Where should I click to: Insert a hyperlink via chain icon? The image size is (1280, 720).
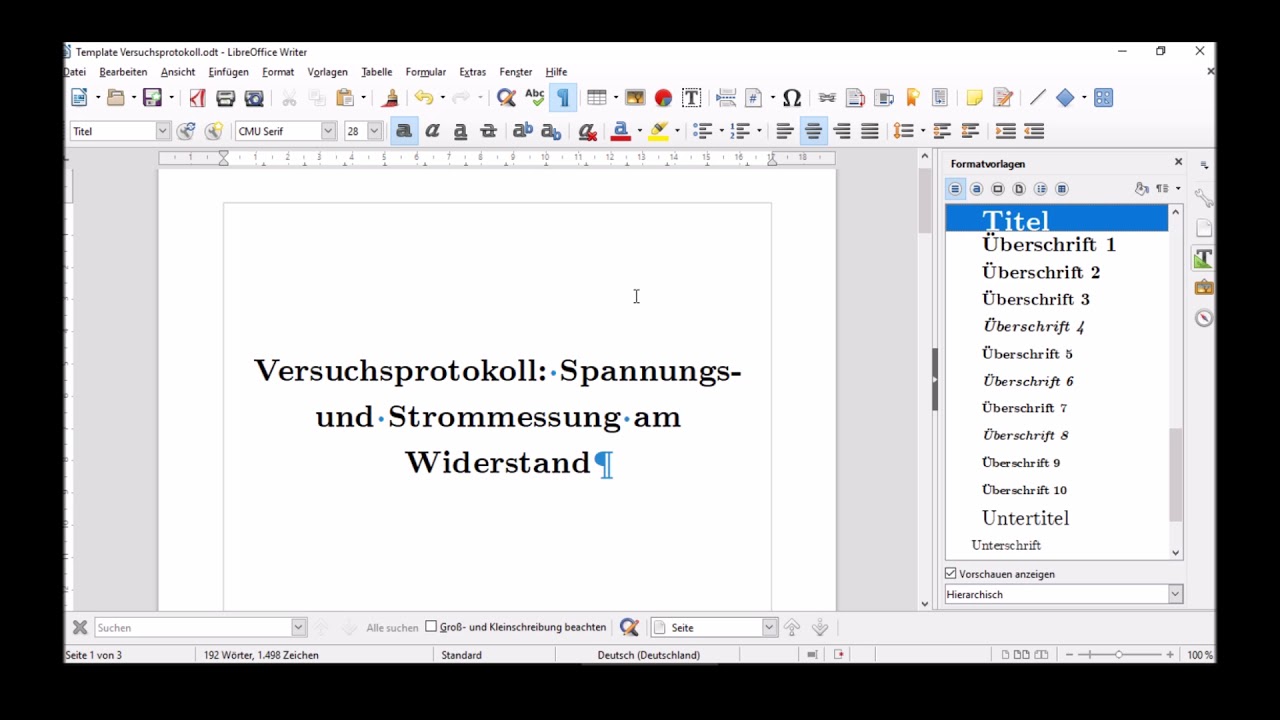coord(827,98)
